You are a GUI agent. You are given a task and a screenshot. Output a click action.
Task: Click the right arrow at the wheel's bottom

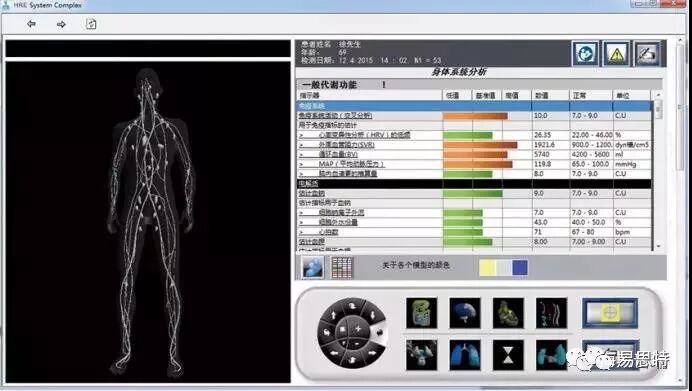(372, 353)
